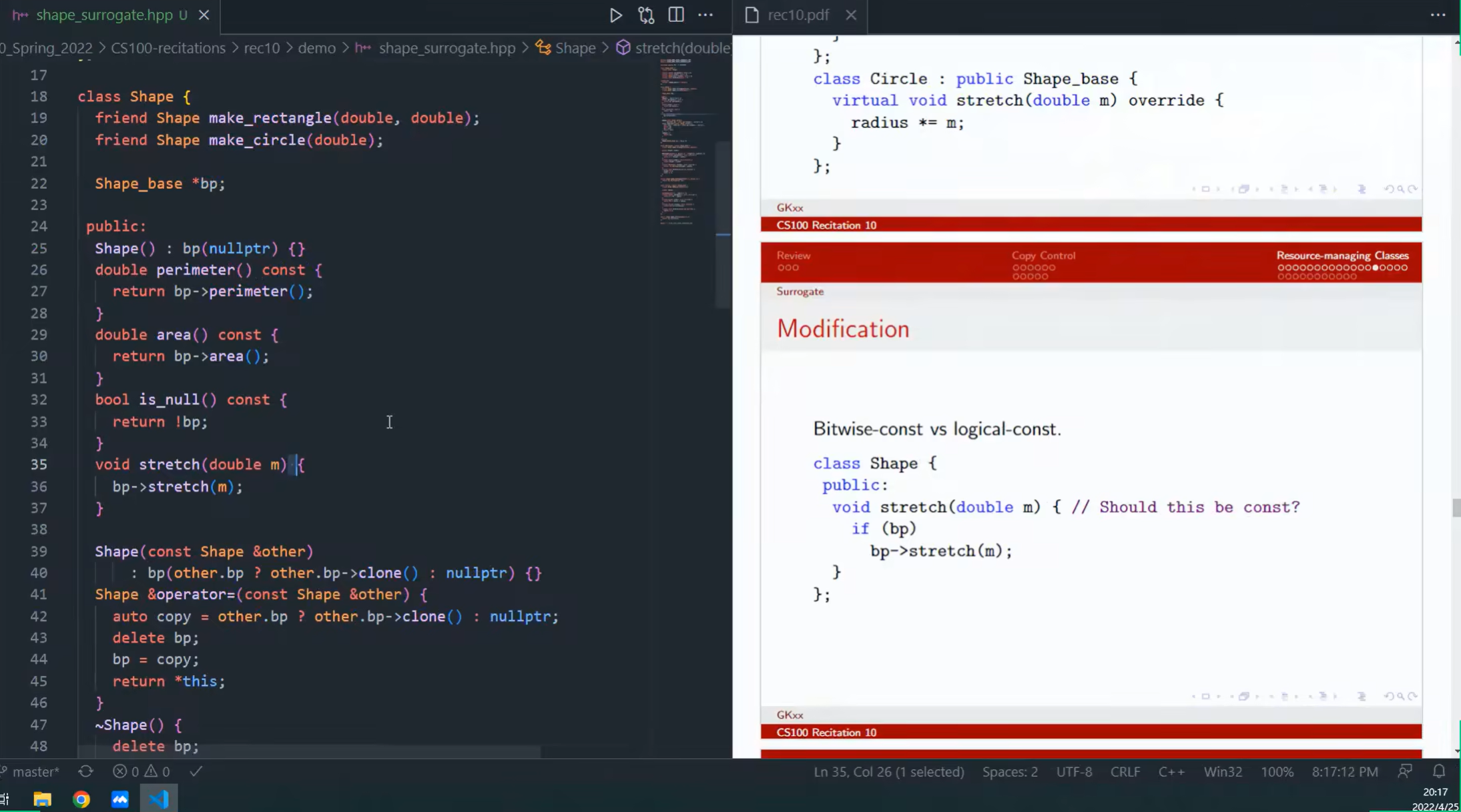Screen dimensions: 1461x812
Task: Click the feedback icon in status bar
Action: [1405, 771]
